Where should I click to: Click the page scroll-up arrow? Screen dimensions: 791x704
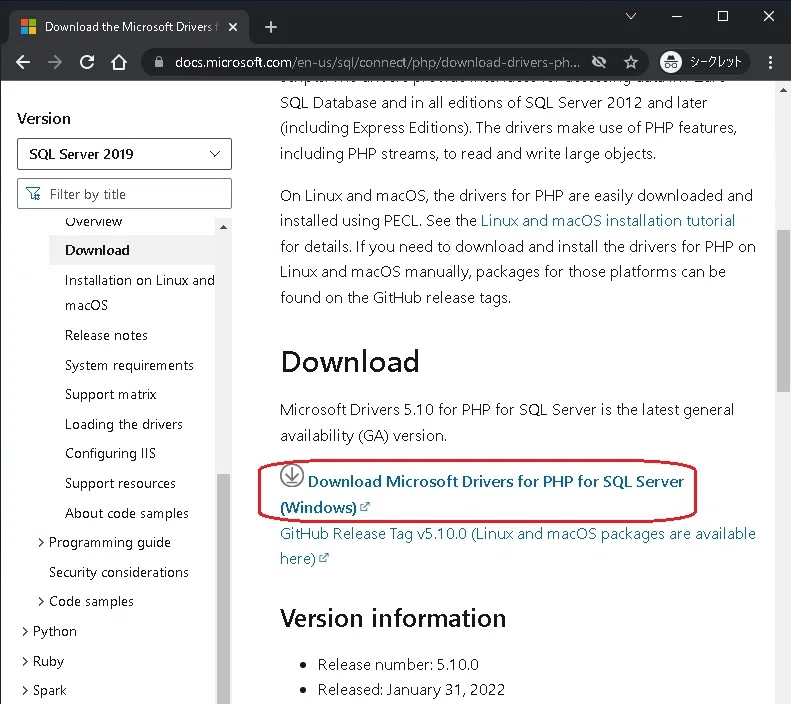783,91
